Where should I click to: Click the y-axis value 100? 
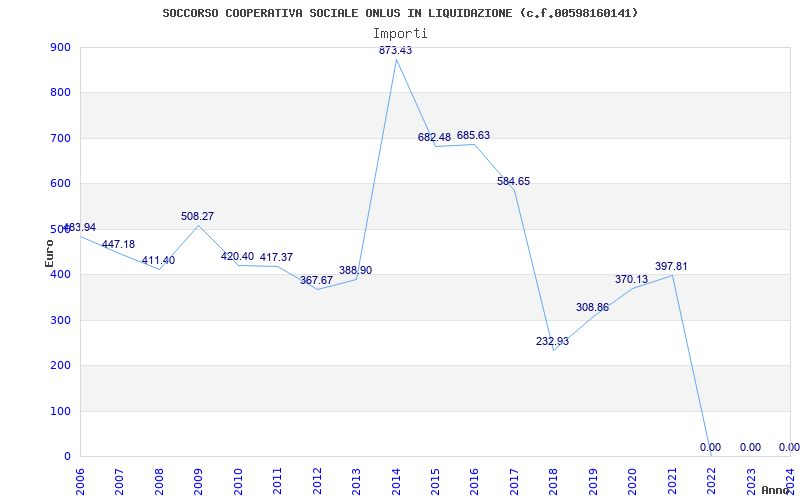tap(60, 411)
